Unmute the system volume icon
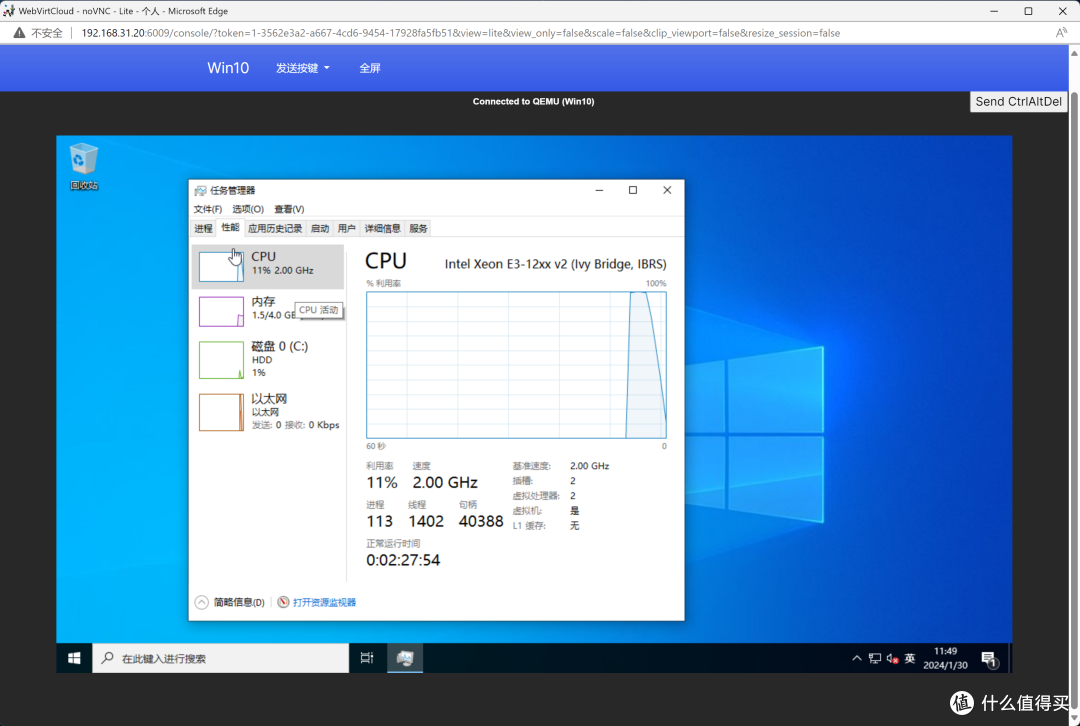Viewport: 1080px width, 726px height. point(891,658)
